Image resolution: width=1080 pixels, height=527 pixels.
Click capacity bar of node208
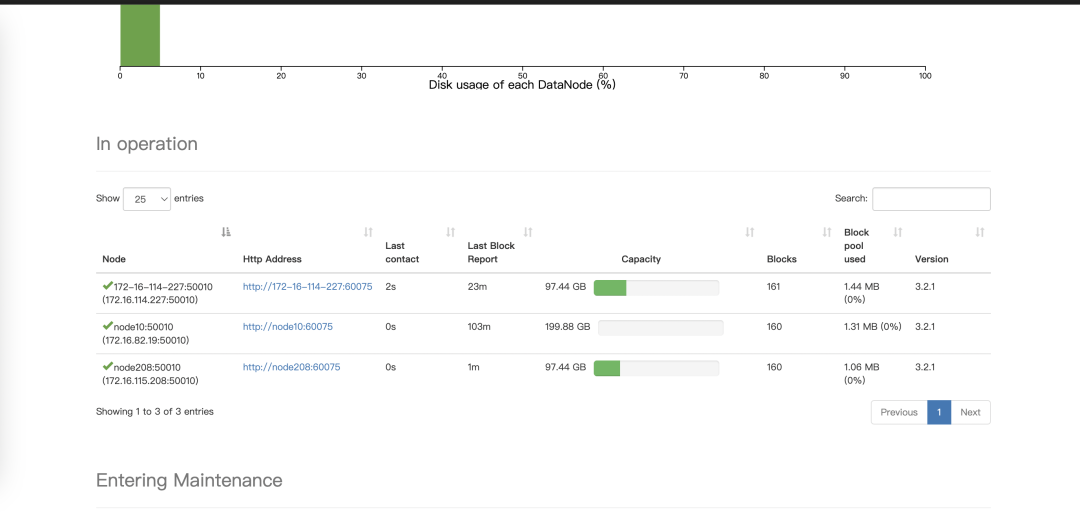pos(656,369)
